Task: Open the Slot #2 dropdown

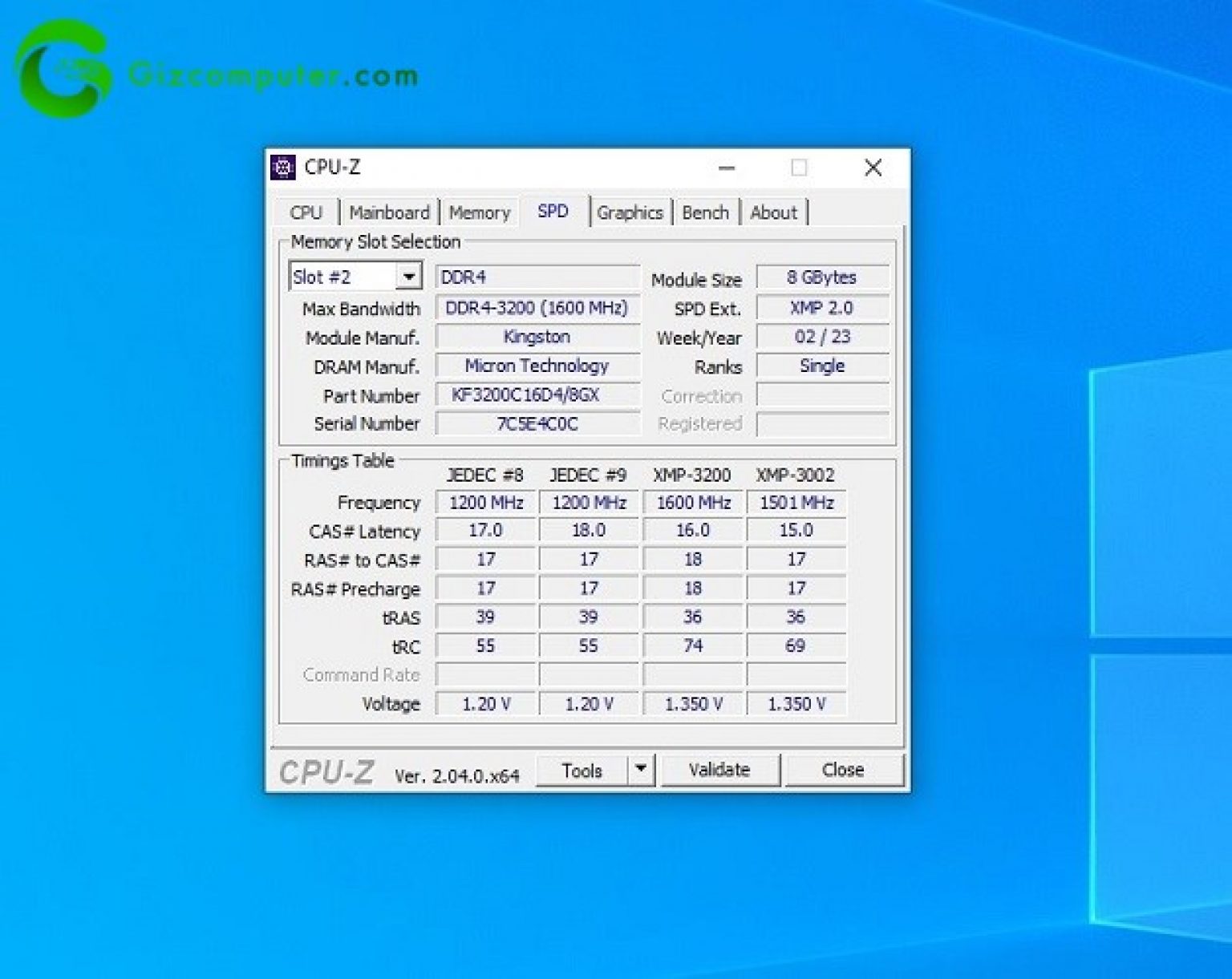Action: (x=408, y=277)
